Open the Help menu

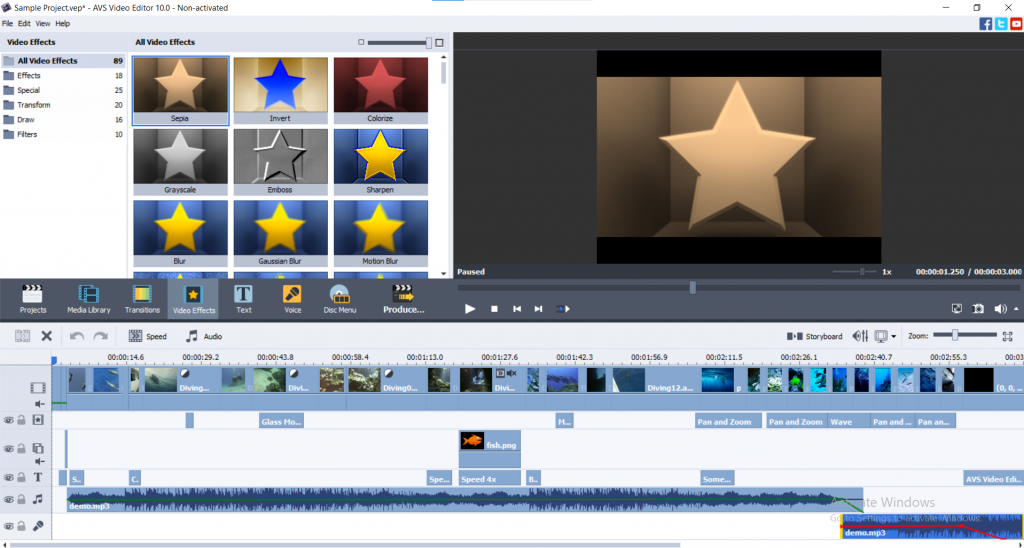pyautogui.click(x=63, y=23)
